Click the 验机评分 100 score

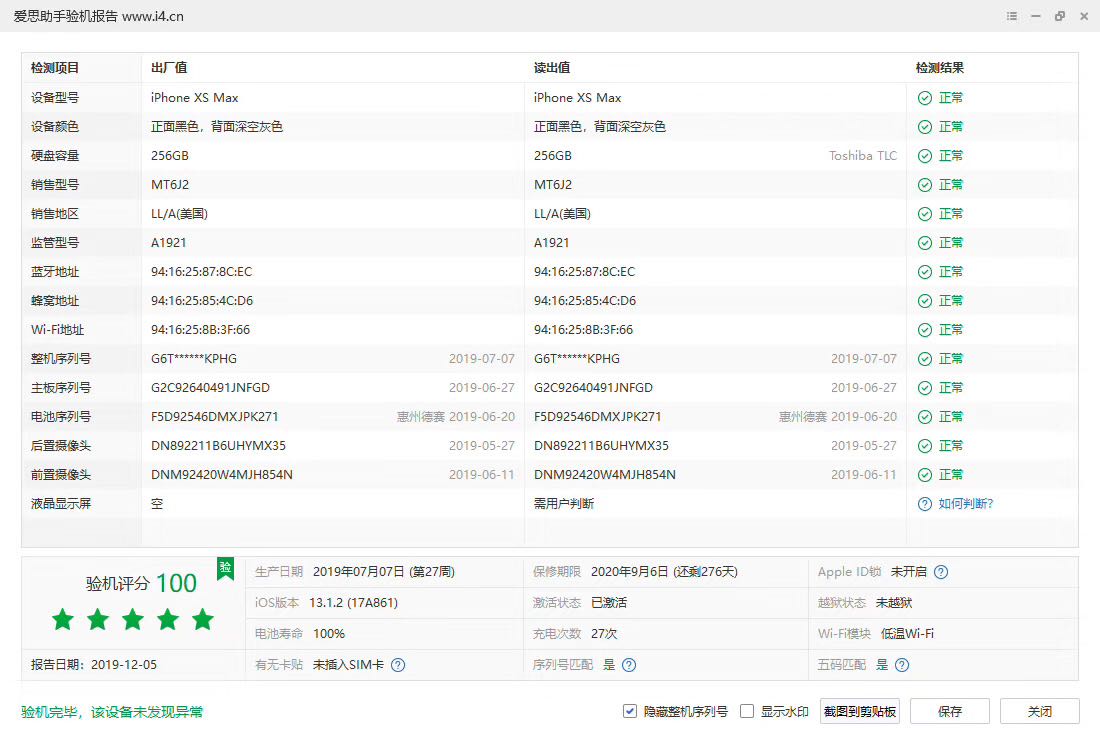pyautogui.click(x=141, y=583)
